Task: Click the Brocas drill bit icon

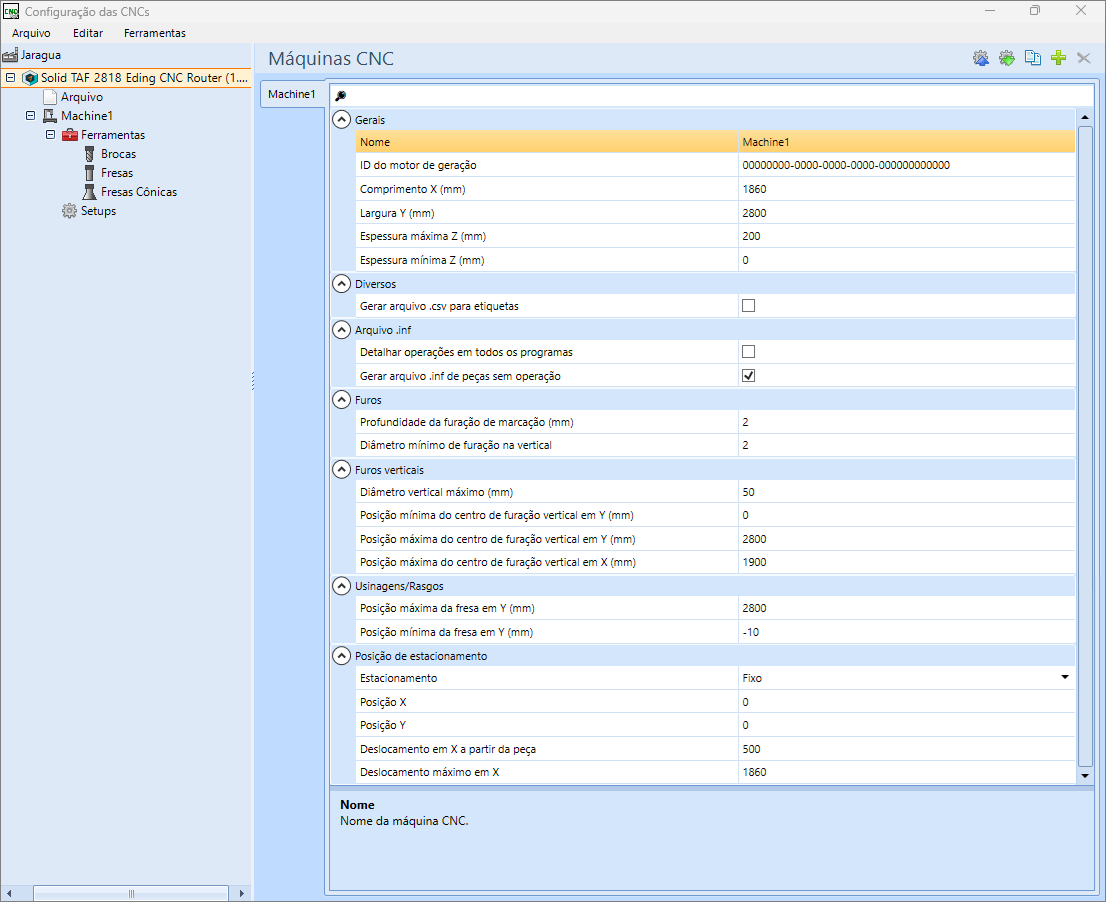Action: (x=90, y=154)
